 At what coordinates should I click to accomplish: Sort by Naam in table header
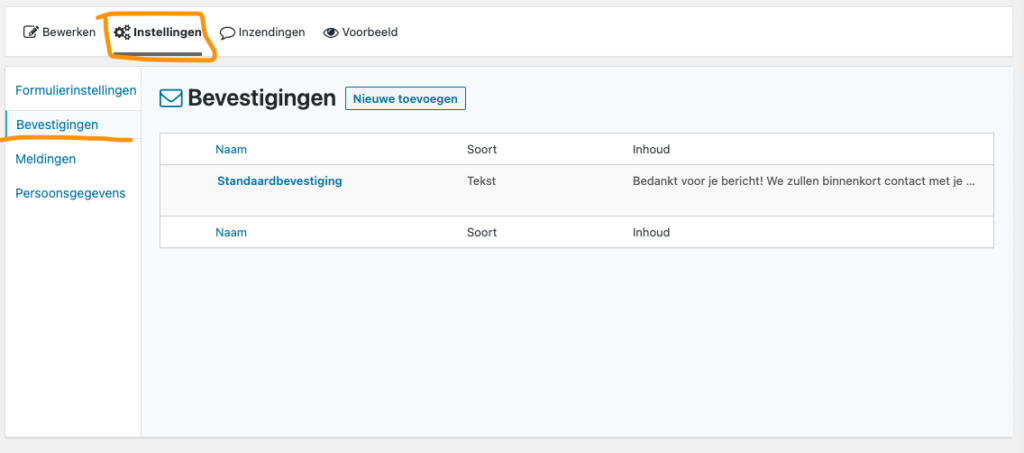click(x=231, y=149)
